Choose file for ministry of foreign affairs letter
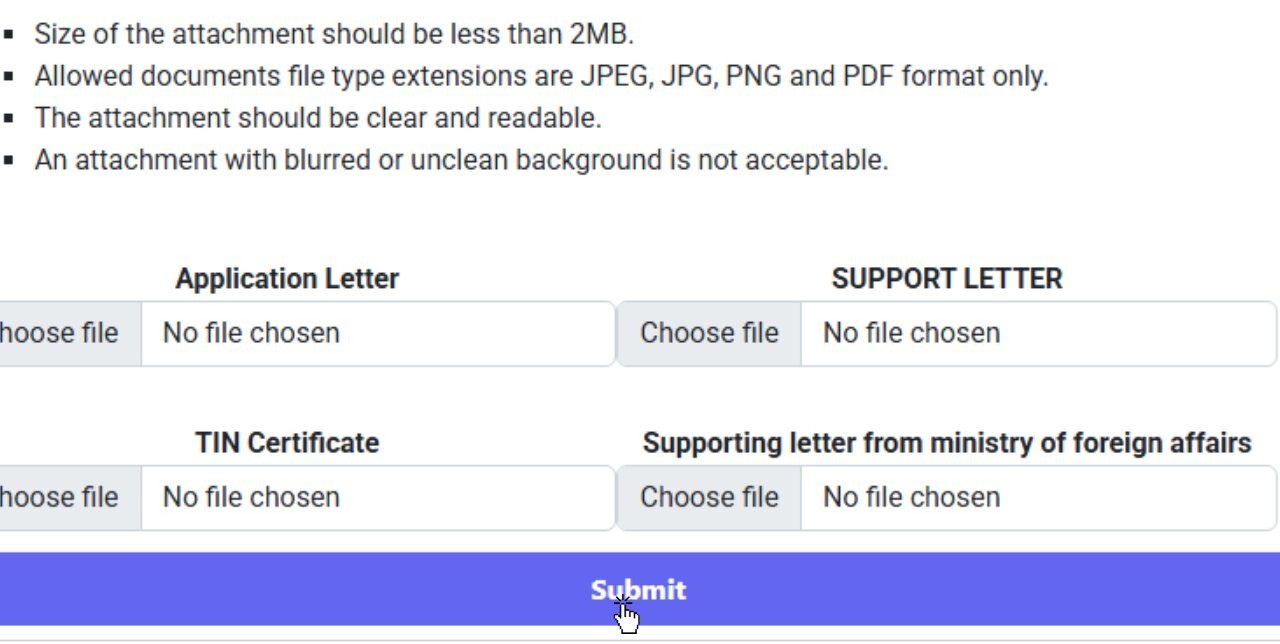1280x644 pixels. pyautogui.click(x=709, y=497)
